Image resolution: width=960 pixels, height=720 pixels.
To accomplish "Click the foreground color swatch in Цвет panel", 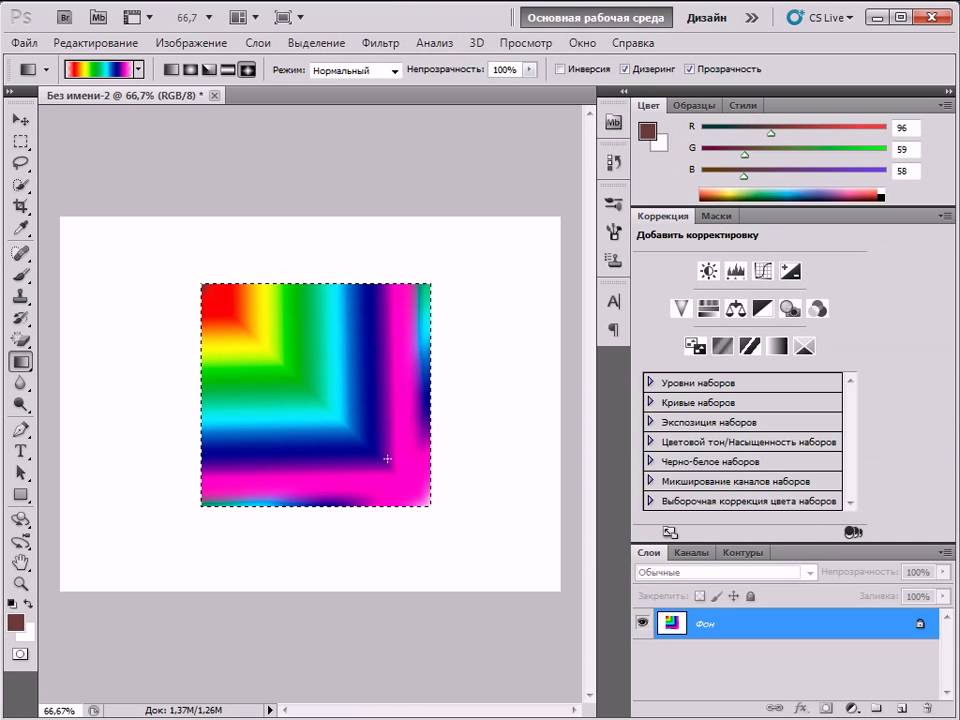I will 647,131.
